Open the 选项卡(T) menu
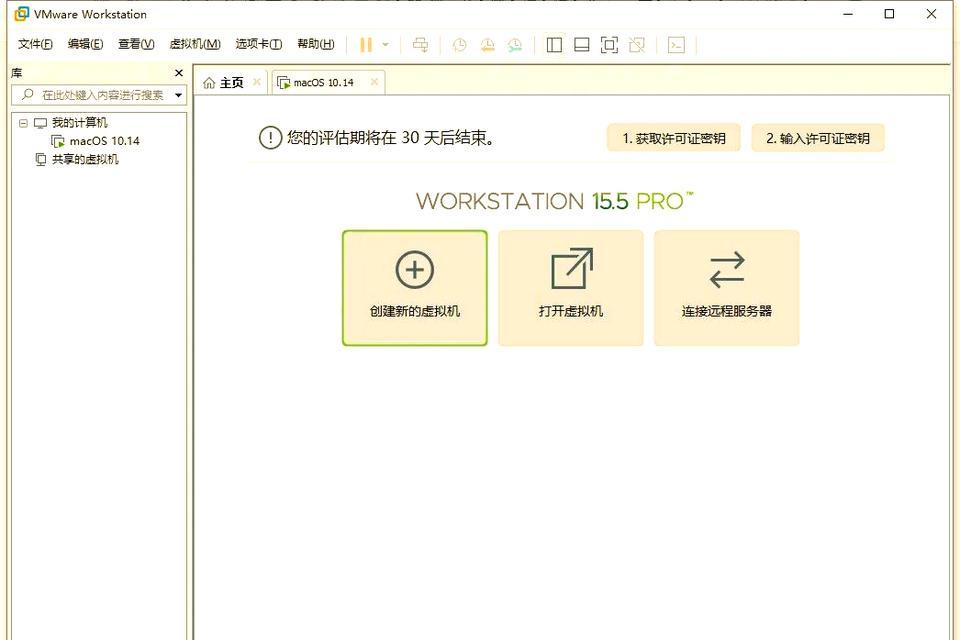 click(x=258, y=44)
